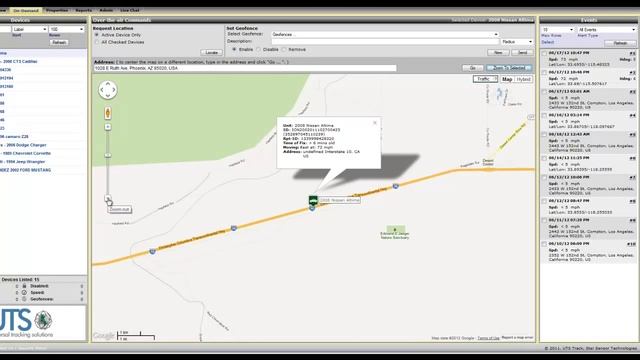Close the vehicle info popup bubble
Image resolution: width=640 pixels, height=360 pixels.
pos(375,123)
